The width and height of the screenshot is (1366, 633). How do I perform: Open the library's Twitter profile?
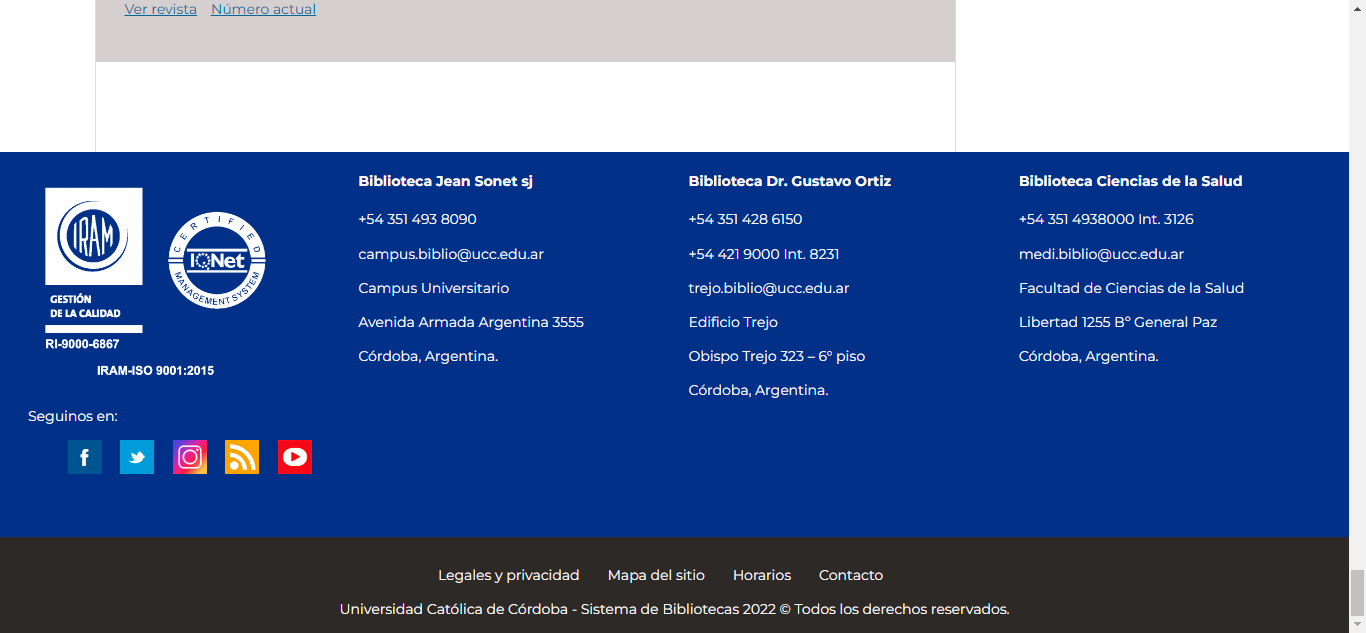pyautogui.click(x=137, y=457)
